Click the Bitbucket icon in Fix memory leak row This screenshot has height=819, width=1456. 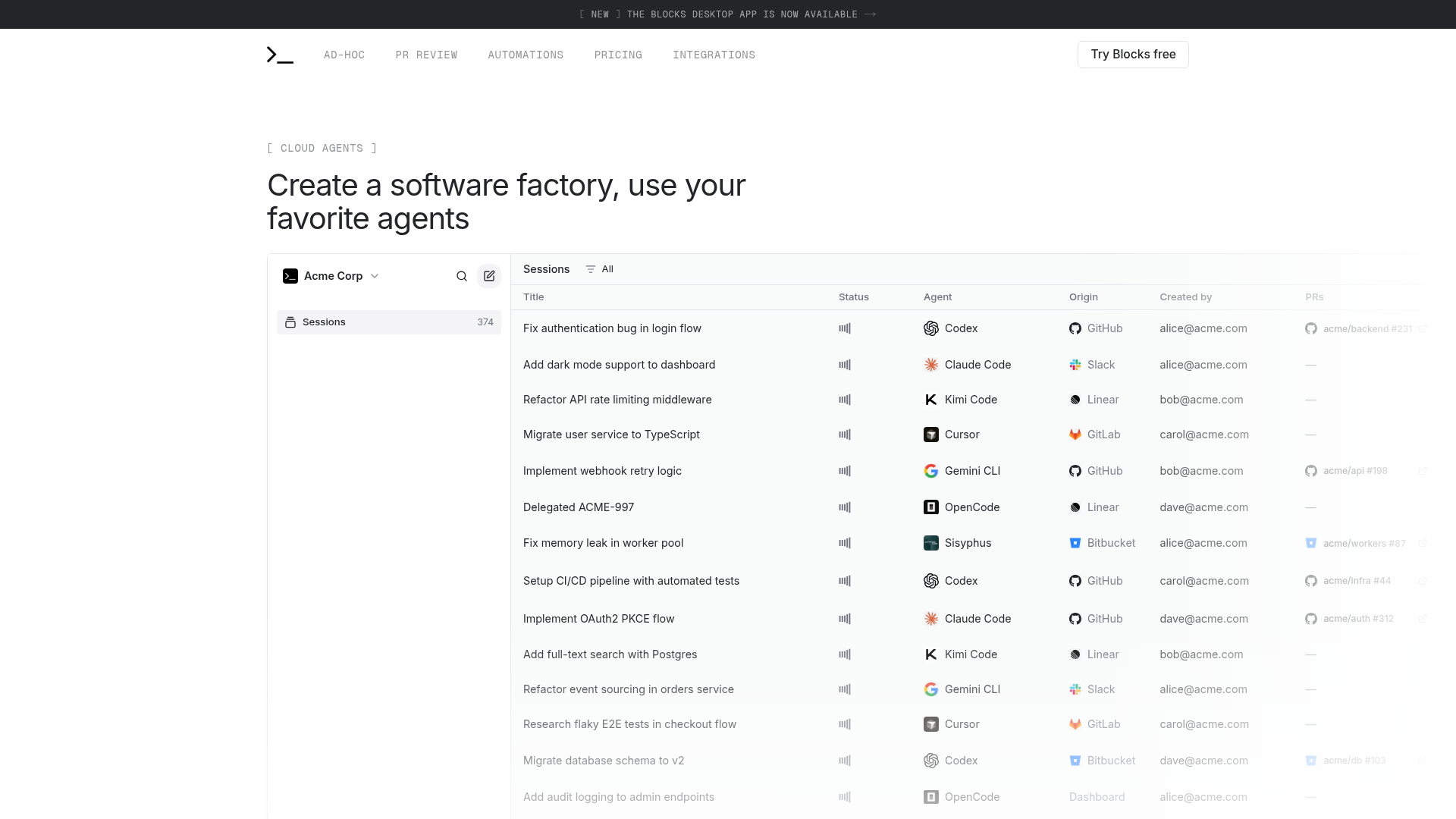[1075, 543]
